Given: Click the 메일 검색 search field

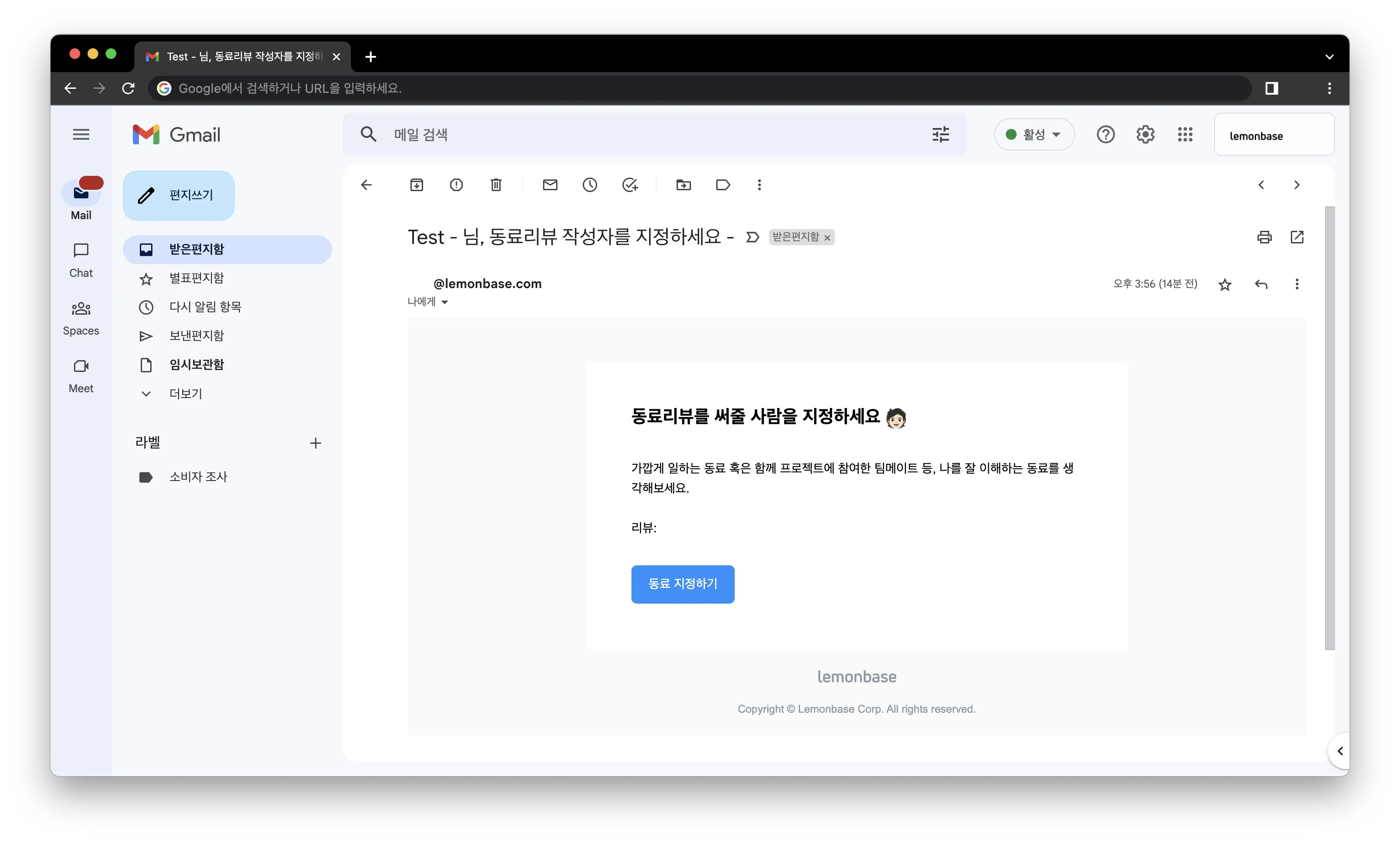Looking at the screenshot, I should tap(654, 135).
